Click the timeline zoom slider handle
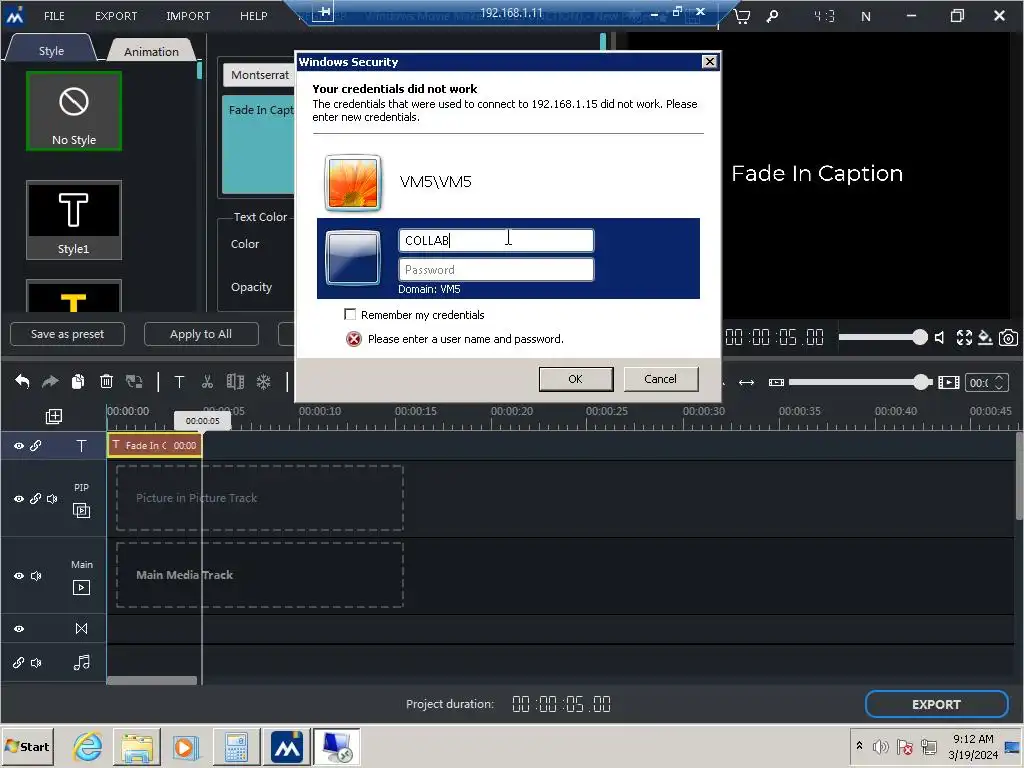The width and height of the screenshot is (1024, 768). tap(921, 383)
